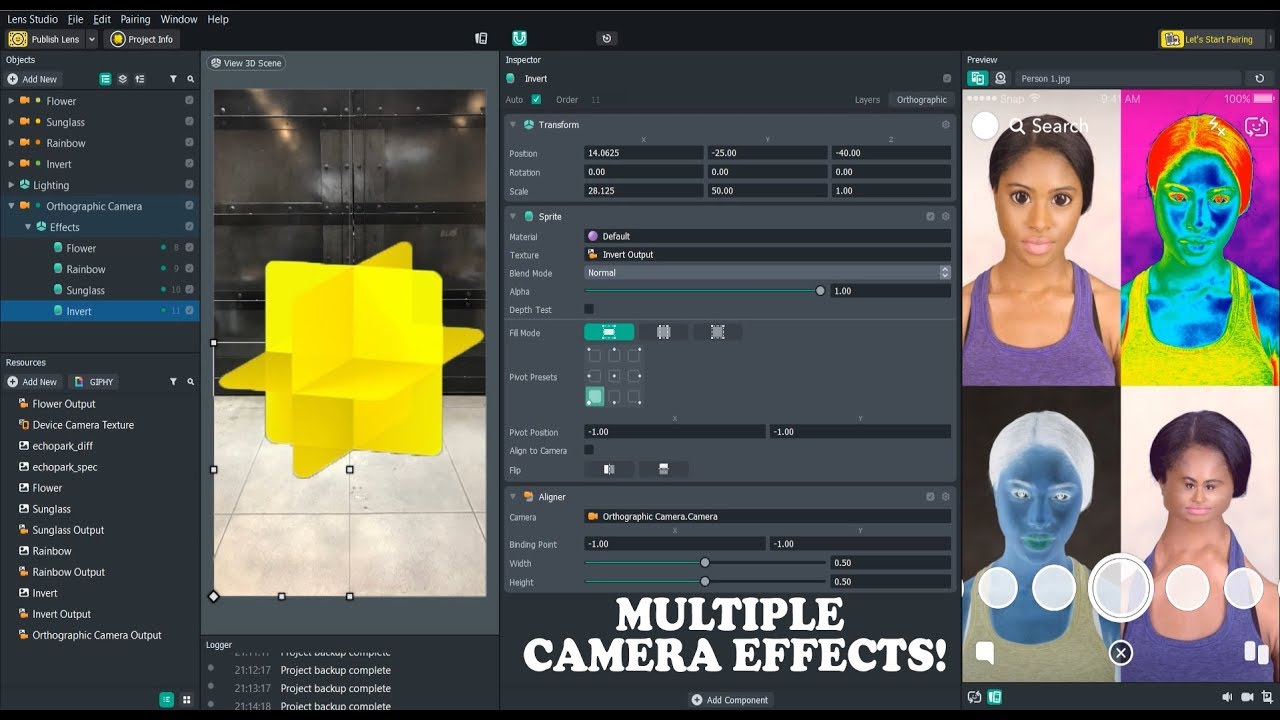Toggle visibility checkbox for Effects object
This screenshot has width=1280, height=720.
point(189,227)
